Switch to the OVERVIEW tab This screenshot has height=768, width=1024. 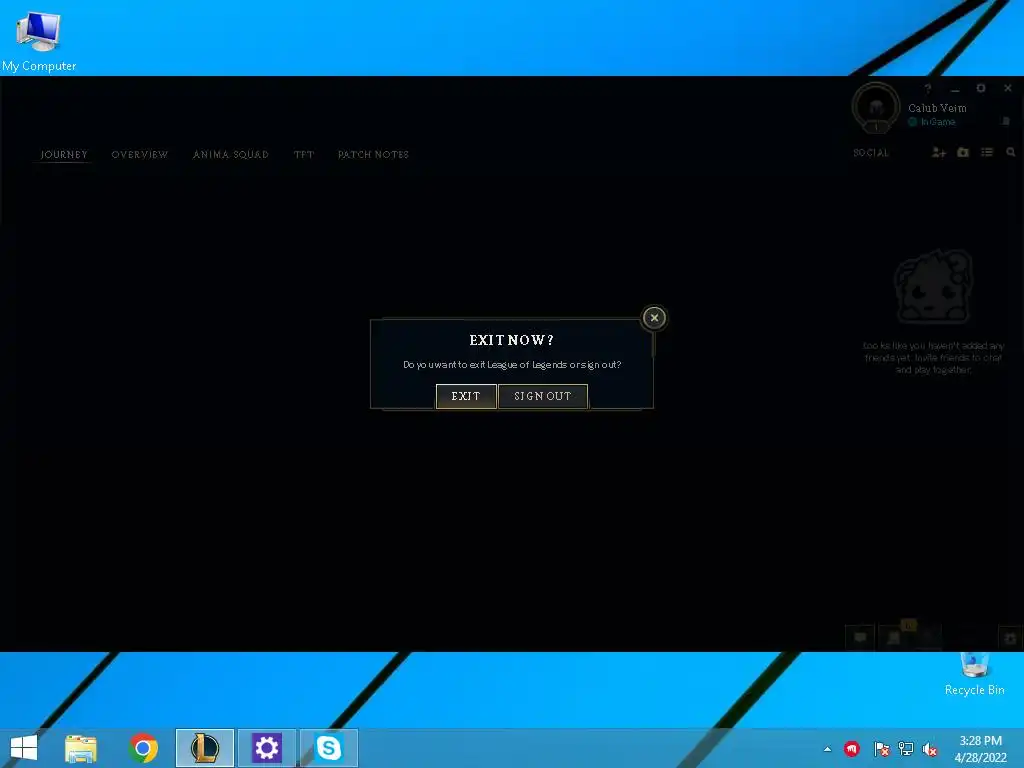tap(140, 154)
